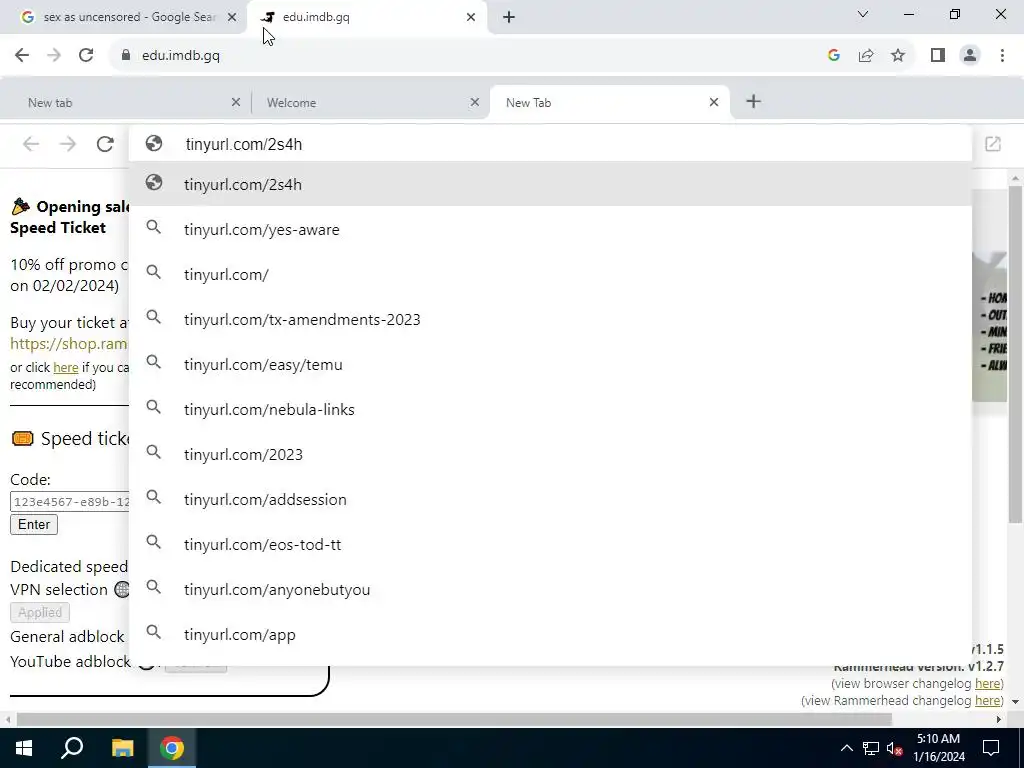Show hidden system tray icons
This screenshot has height=768, width=1024.
[846, 748]
